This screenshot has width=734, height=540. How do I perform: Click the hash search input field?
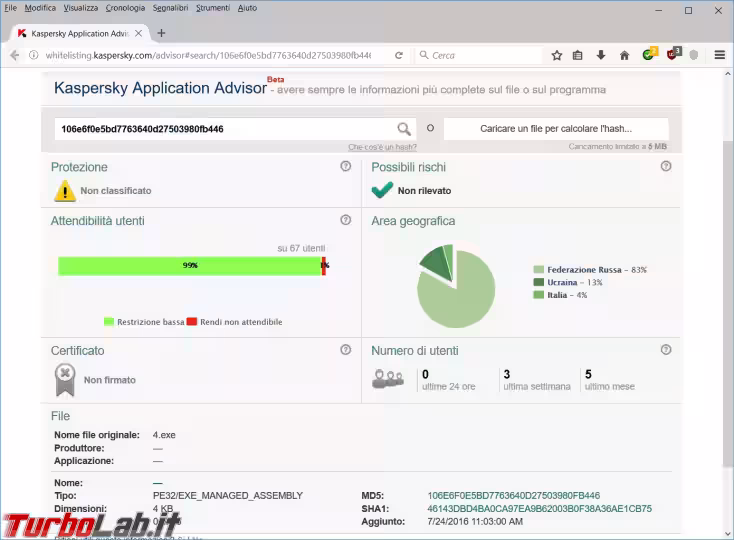225,129
